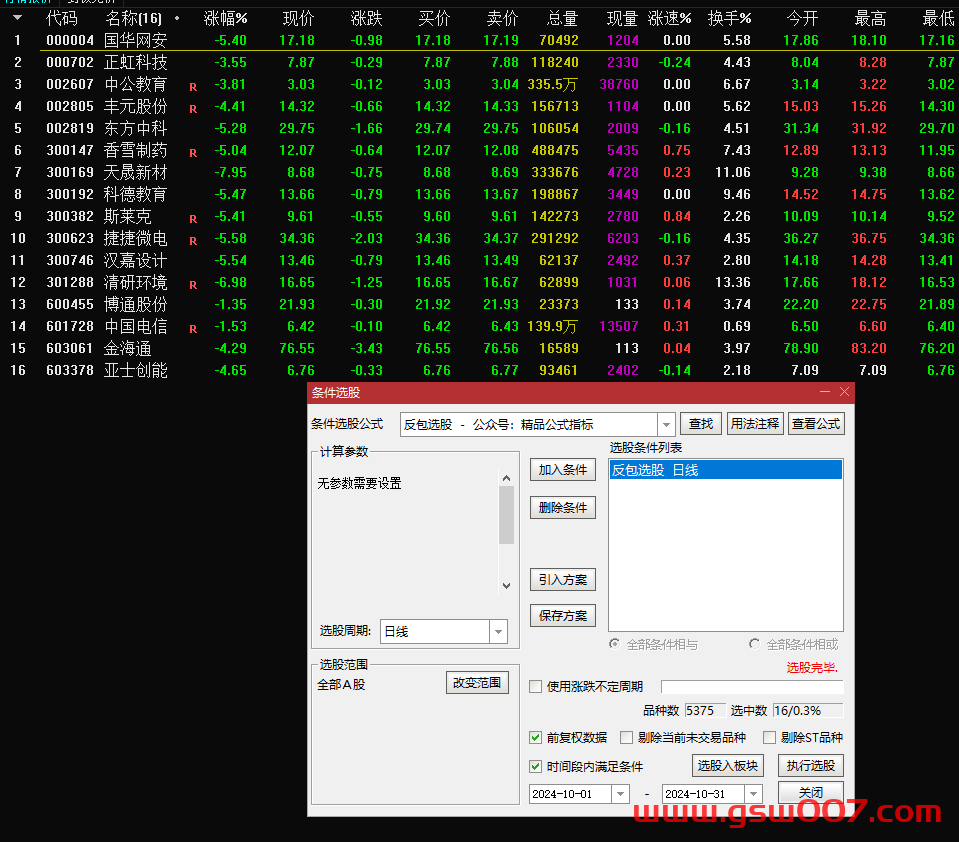
Task: Click the 加入条件 button
Action: pos(563,470)
